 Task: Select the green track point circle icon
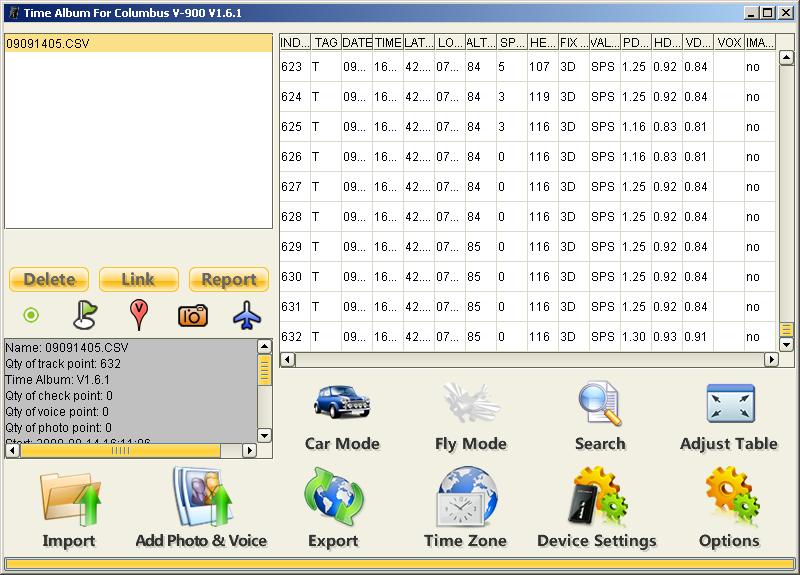click(31, 315)
